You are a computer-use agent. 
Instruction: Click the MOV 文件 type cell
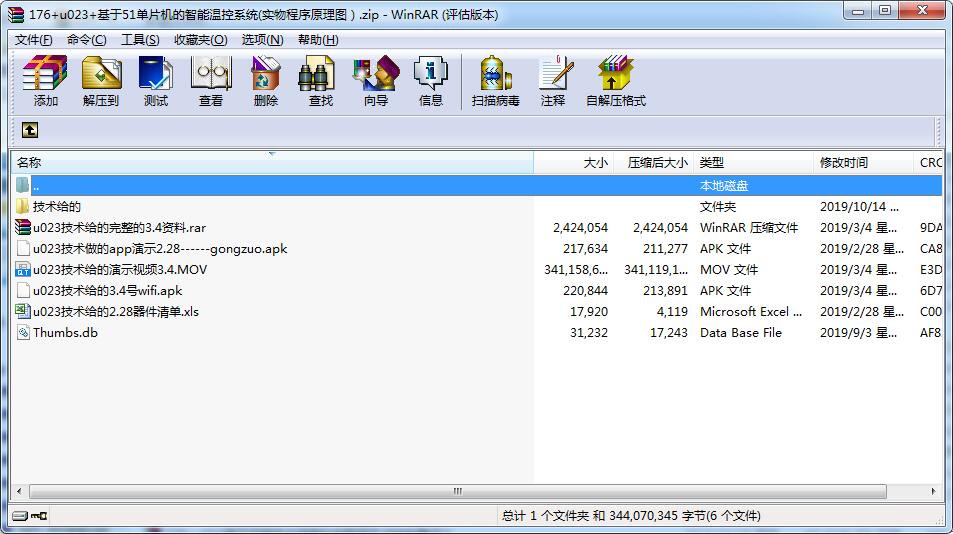pyautogui.click(x=729, y=269)
